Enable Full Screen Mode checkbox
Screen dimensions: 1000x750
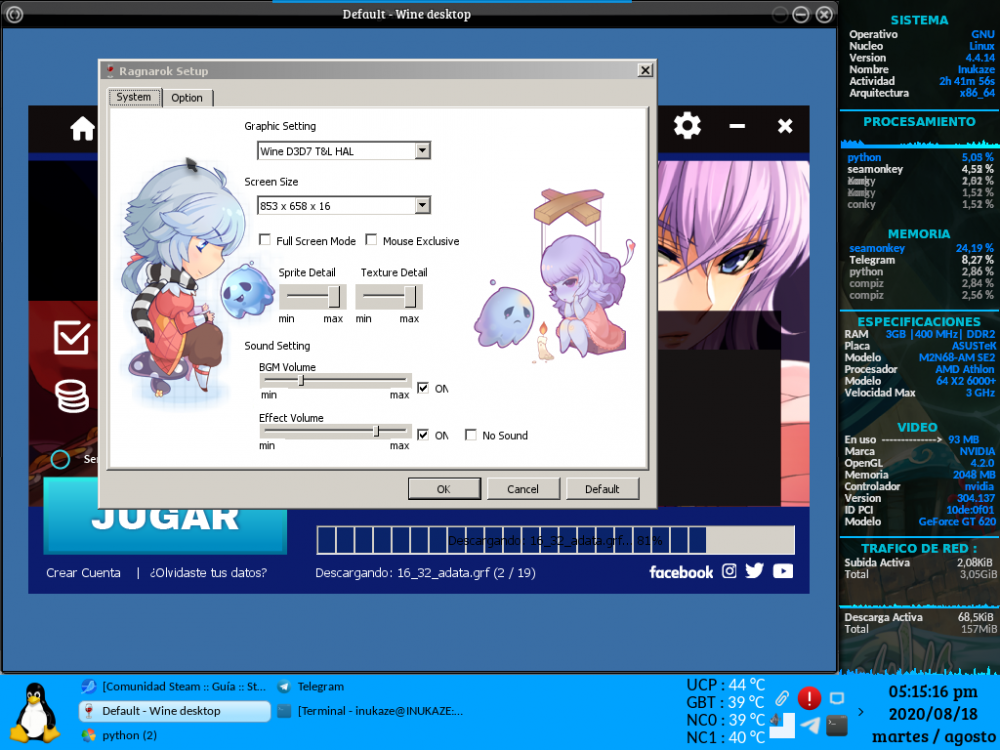point(265,240)
